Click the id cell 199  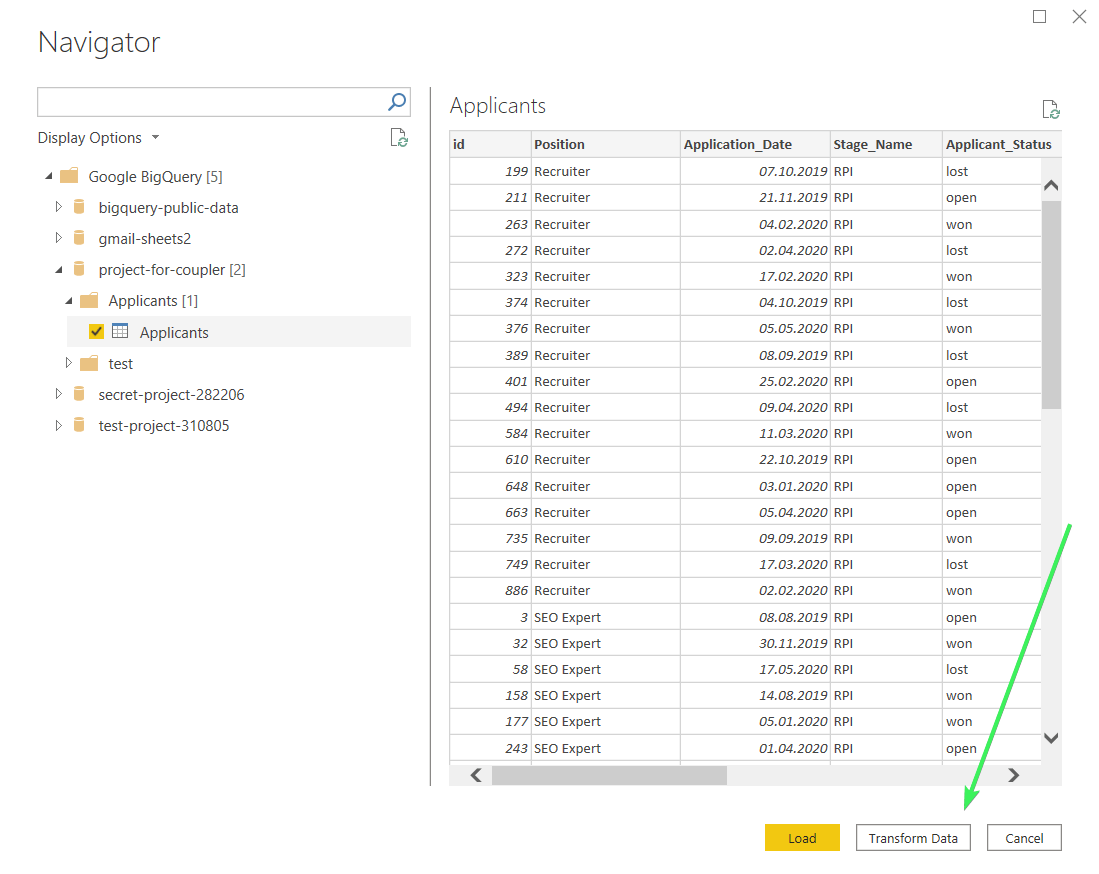(x=491, y=171)
